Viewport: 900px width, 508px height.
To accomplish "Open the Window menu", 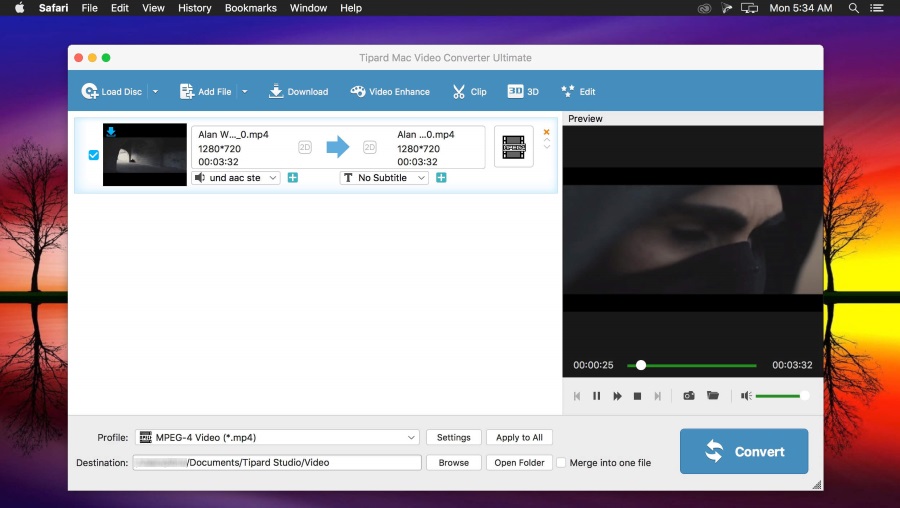I will (x=308, y=8).
